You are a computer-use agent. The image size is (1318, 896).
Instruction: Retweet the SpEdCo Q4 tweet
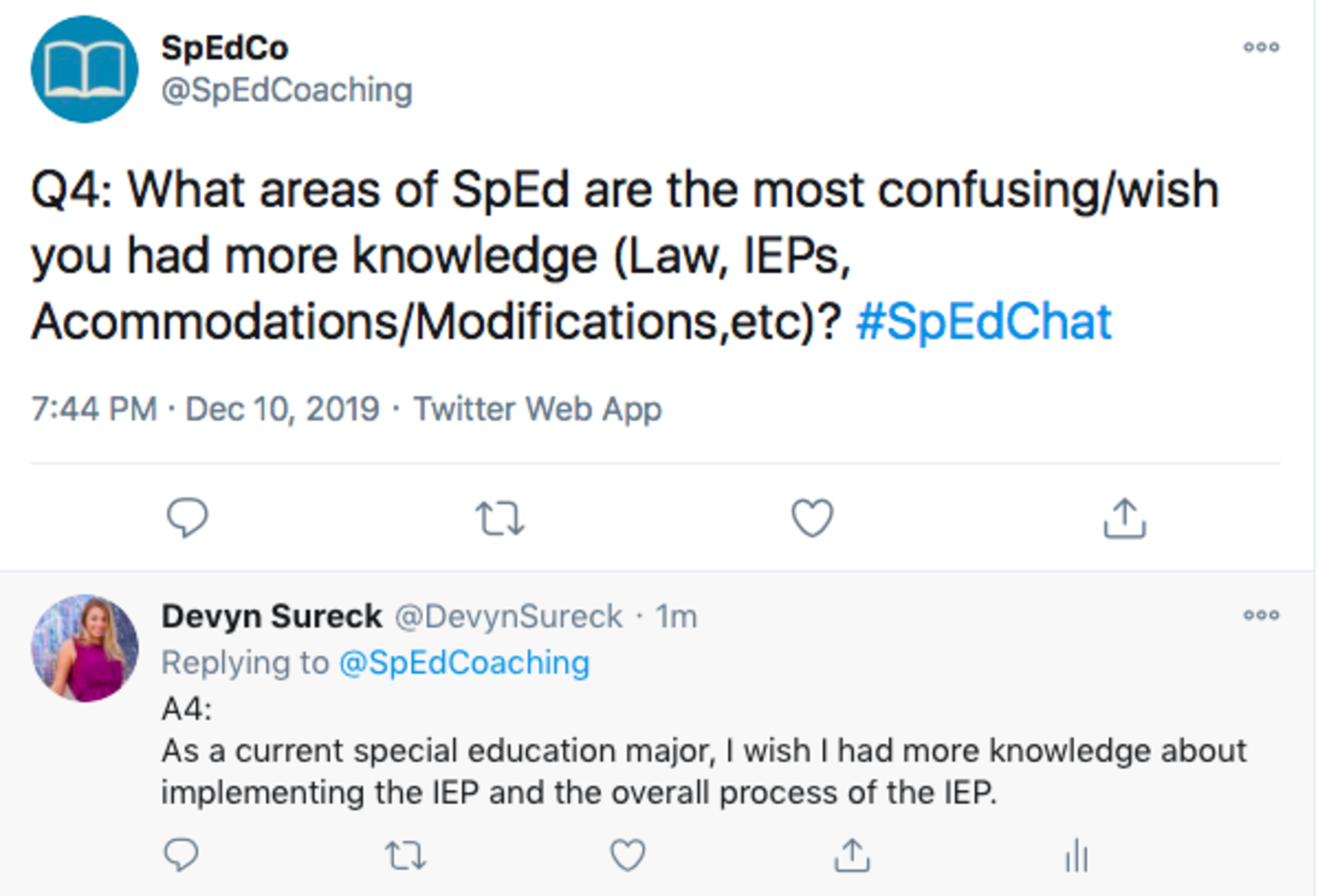[500, 518]
